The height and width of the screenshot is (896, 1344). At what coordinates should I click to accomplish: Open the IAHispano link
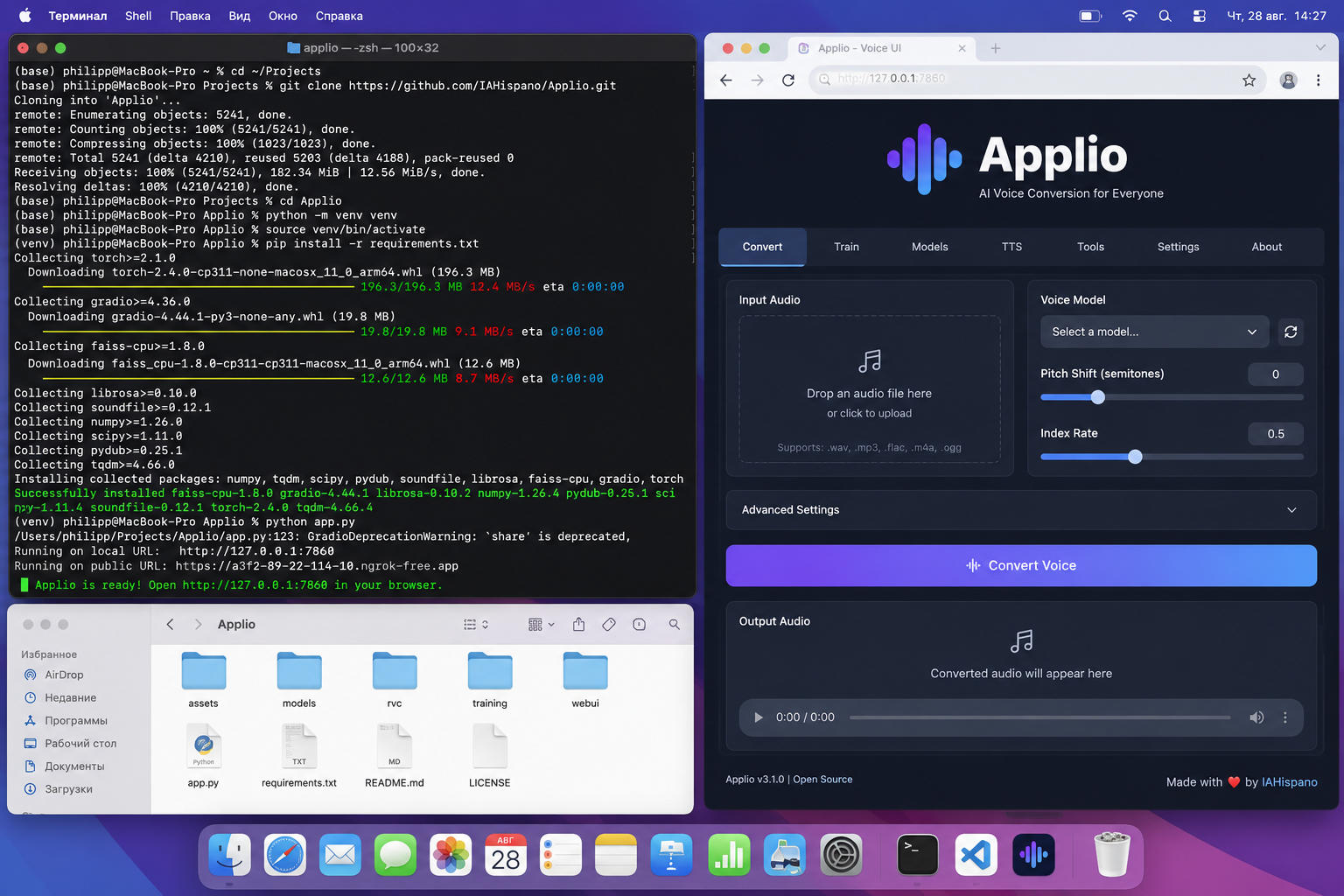[1289, 781]
